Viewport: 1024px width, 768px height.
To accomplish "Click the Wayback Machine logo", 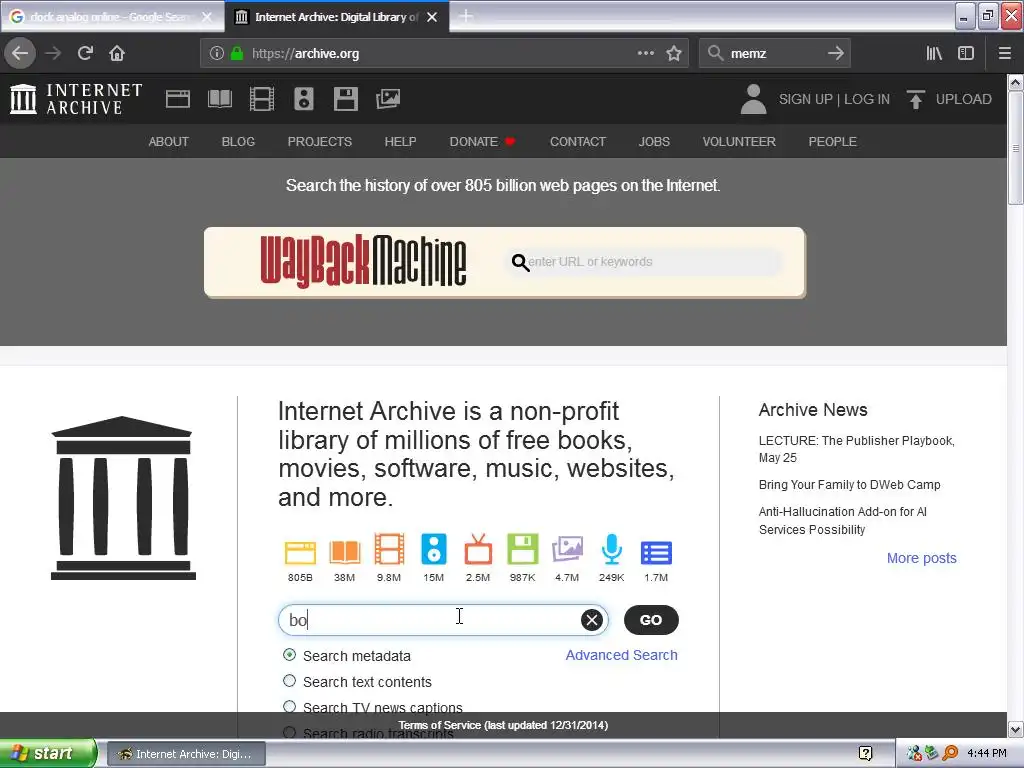I will [363, 261].
